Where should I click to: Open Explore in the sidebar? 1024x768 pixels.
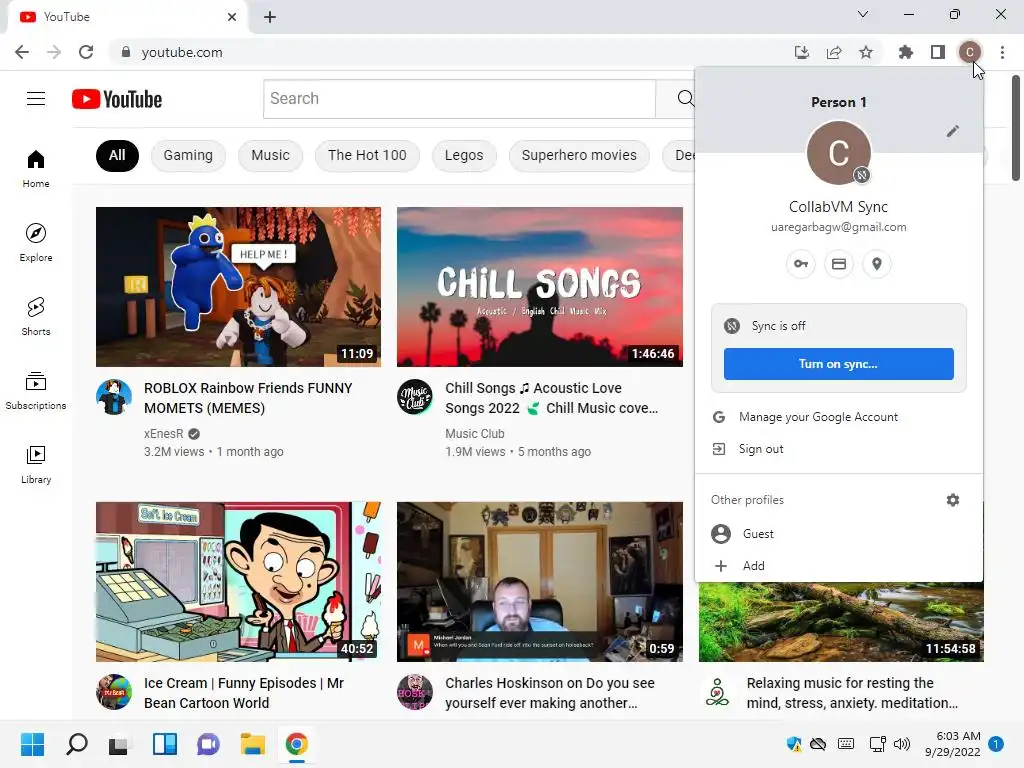coord(36,242)
